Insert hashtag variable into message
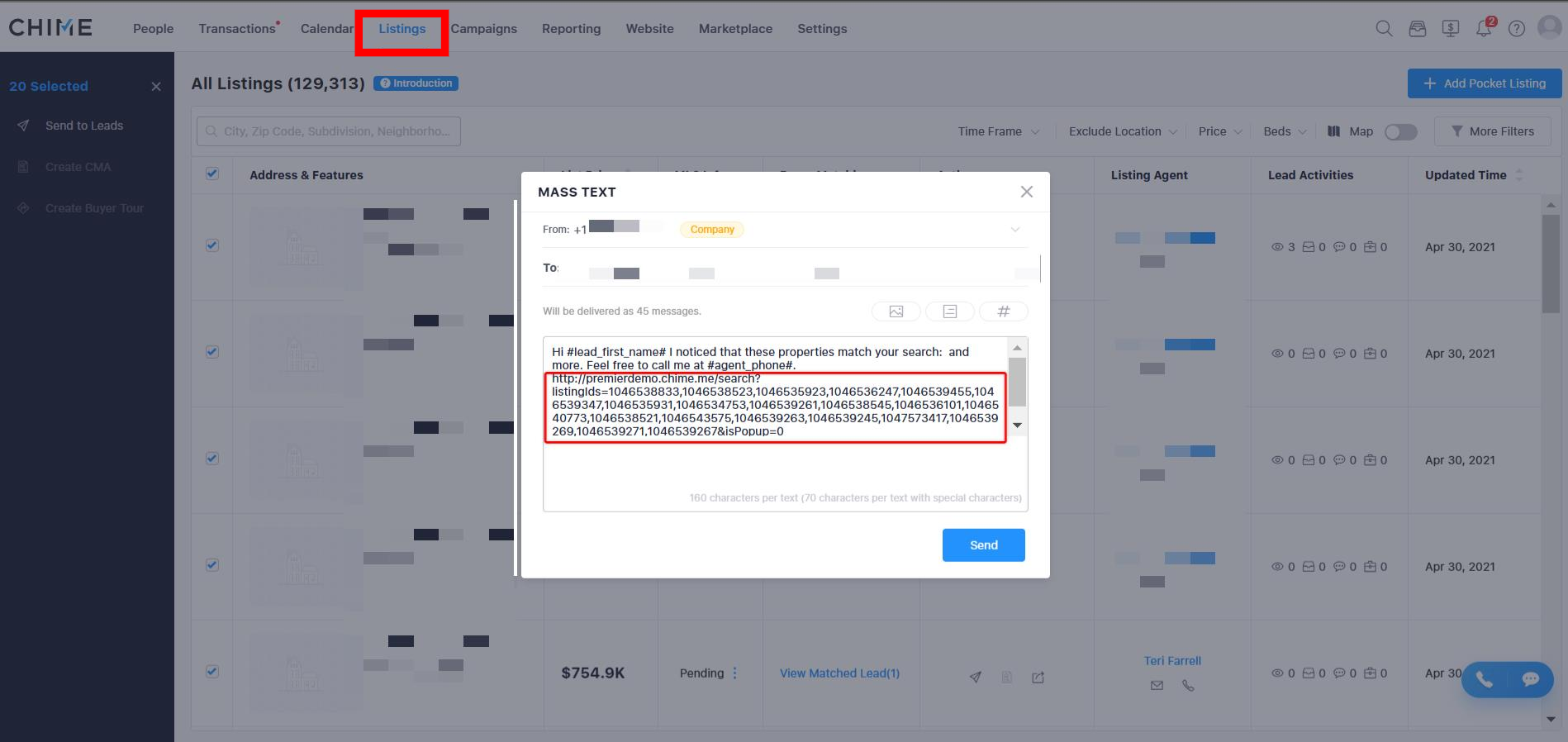The image size is (1568, 742). click(1004, 312)
